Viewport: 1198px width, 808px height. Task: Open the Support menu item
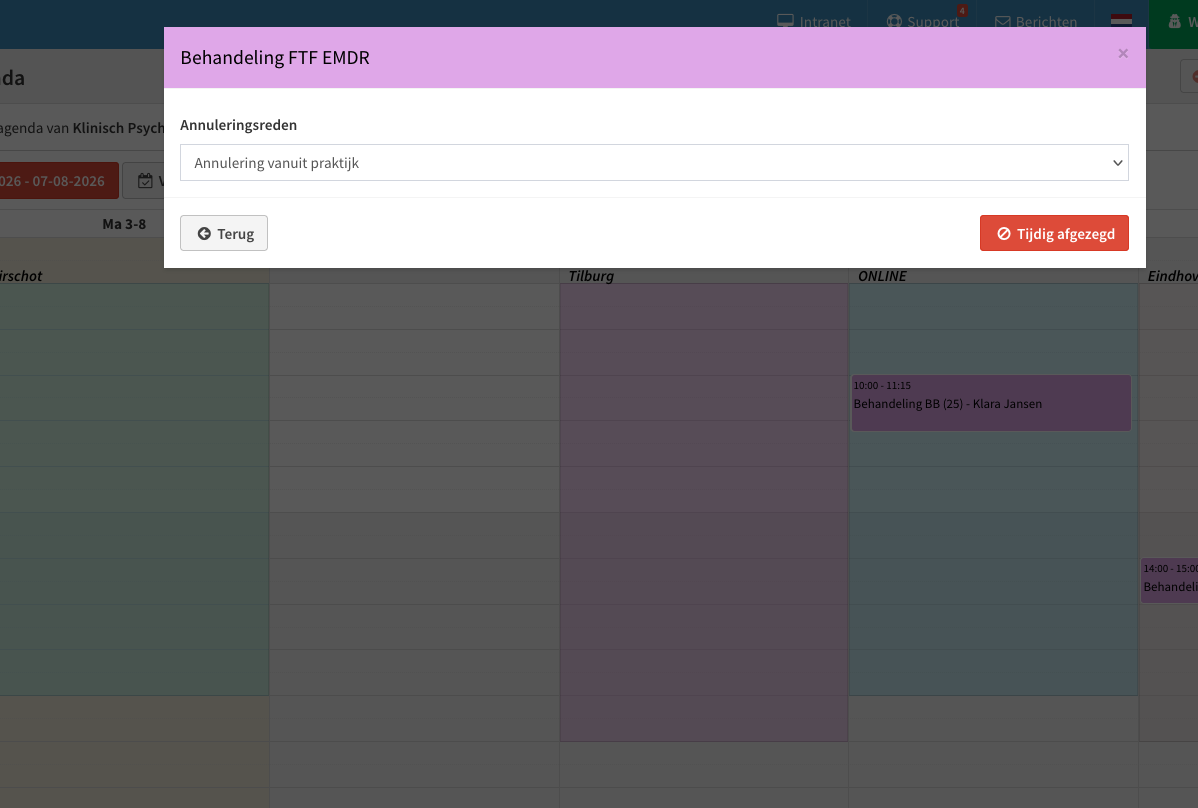(923, 21)
